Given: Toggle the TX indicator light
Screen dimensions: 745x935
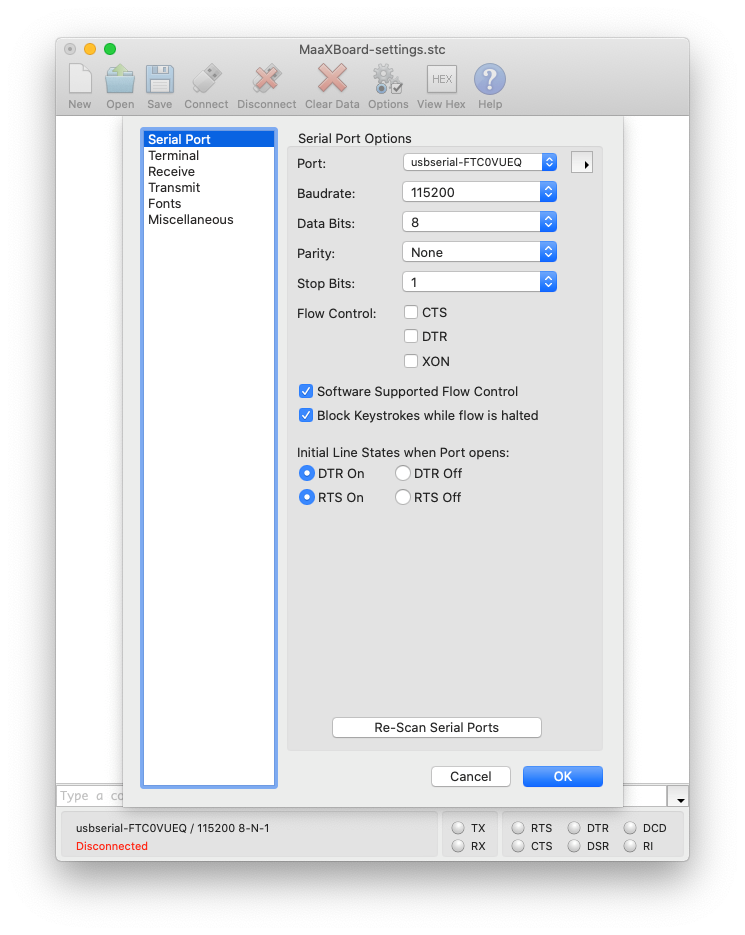Looking at the screenshot, I should pyautogui.click(x=458, y=828).
